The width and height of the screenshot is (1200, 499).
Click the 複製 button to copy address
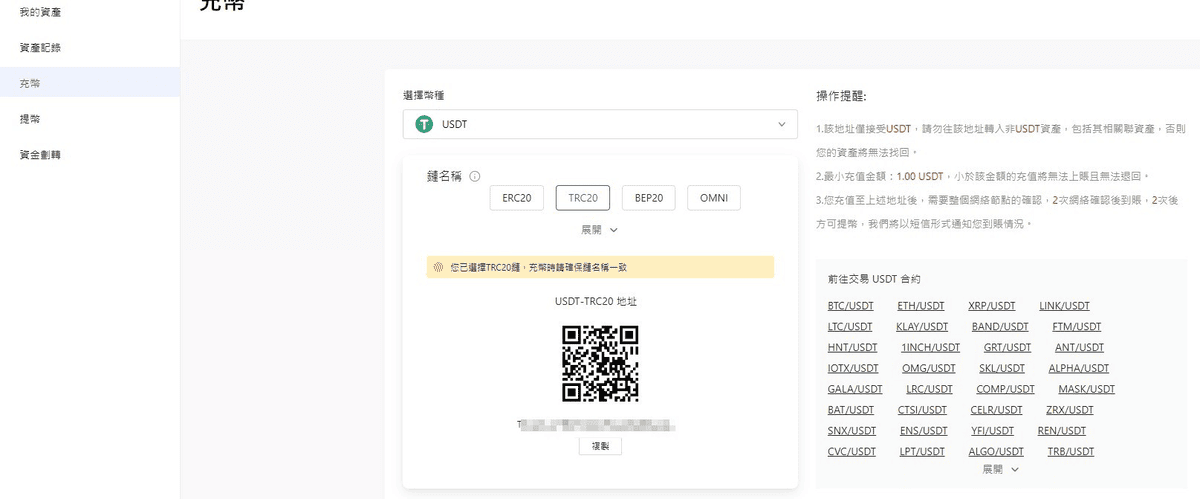(600, 446)
